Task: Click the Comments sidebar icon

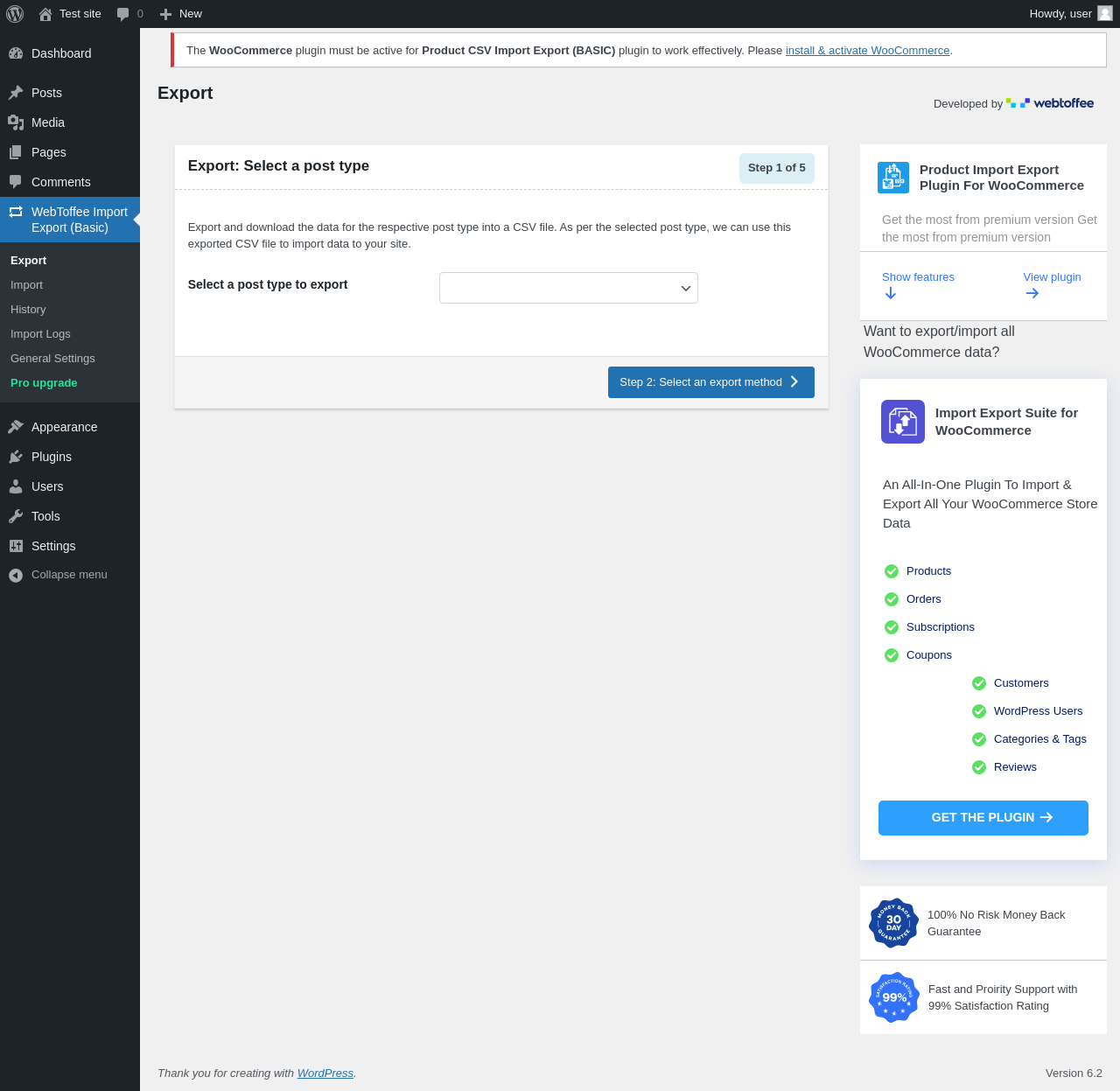Action: pos(16,182)
